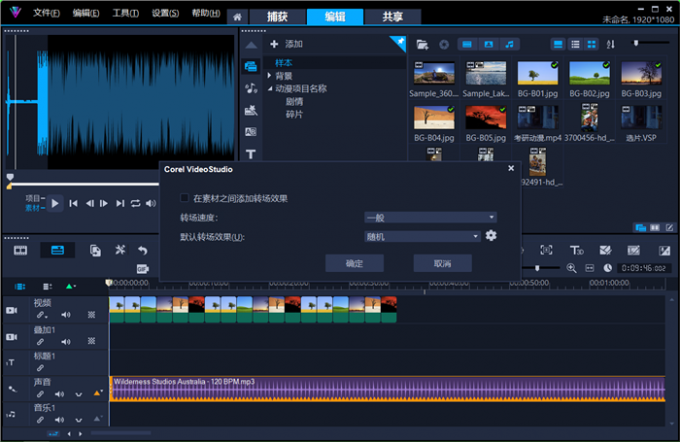Click the 确定 button

coord(354,263)
